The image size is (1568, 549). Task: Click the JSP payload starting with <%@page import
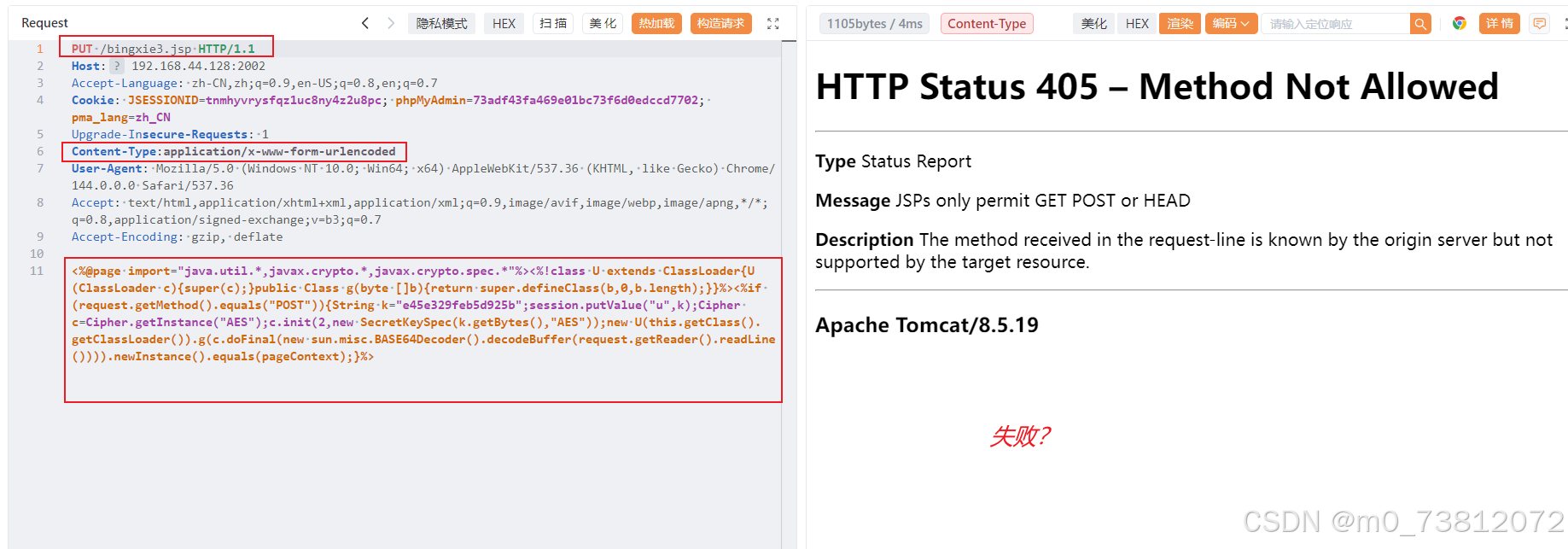(x=423, y=313)
